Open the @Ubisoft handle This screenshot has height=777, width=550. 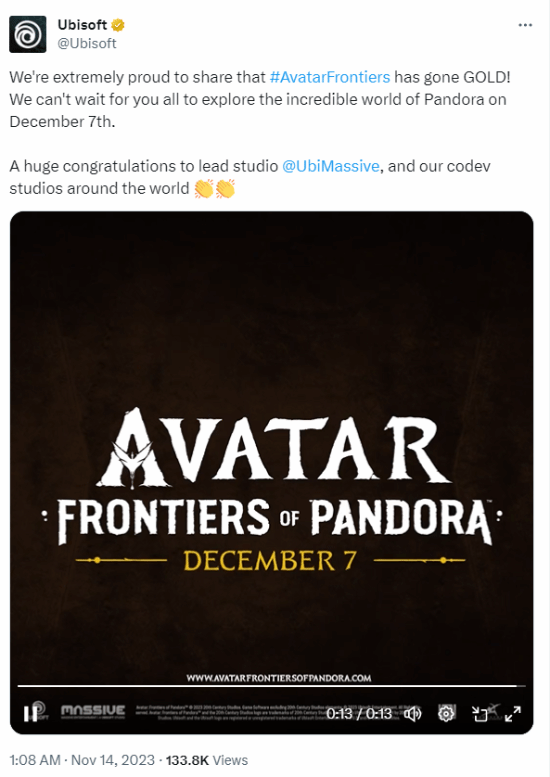click(87, 44)
